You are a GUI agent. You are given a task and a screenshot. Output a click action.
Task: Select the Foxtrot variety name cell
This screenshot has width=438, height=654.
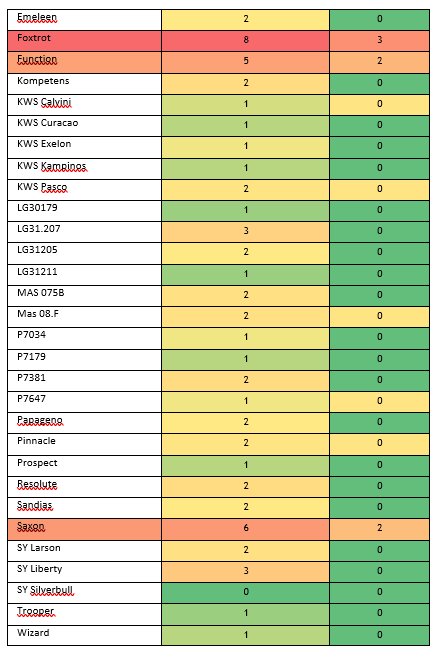(84, 41)
